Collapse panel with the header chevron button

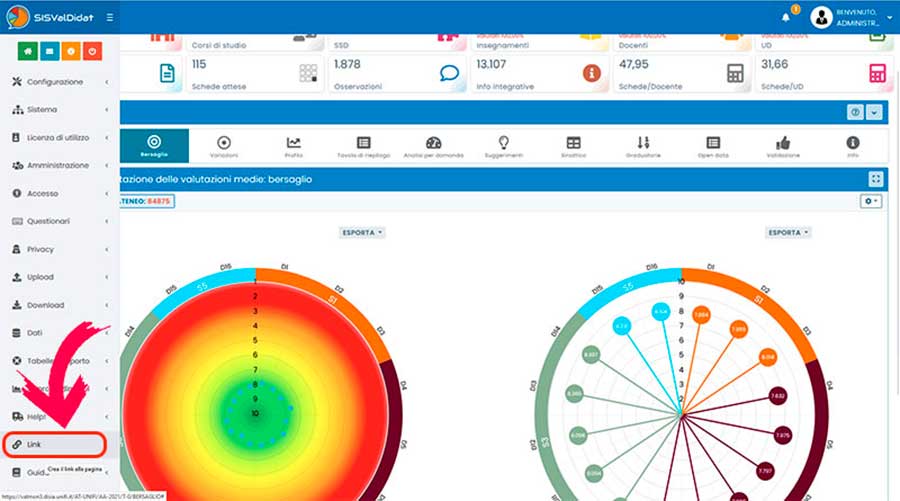click(x=875, y=112)
